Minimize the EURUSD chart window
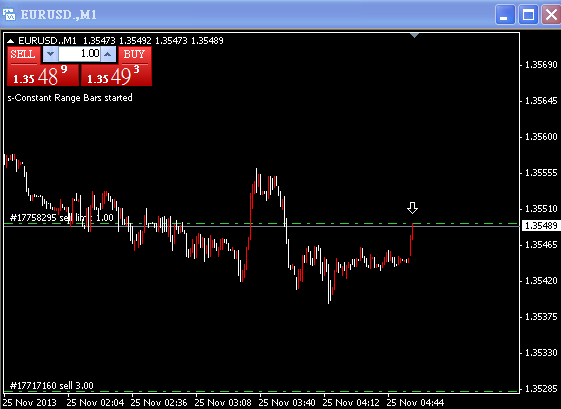Image resolution: width=561 pixels, height=409 pixels. click(505, 15)
